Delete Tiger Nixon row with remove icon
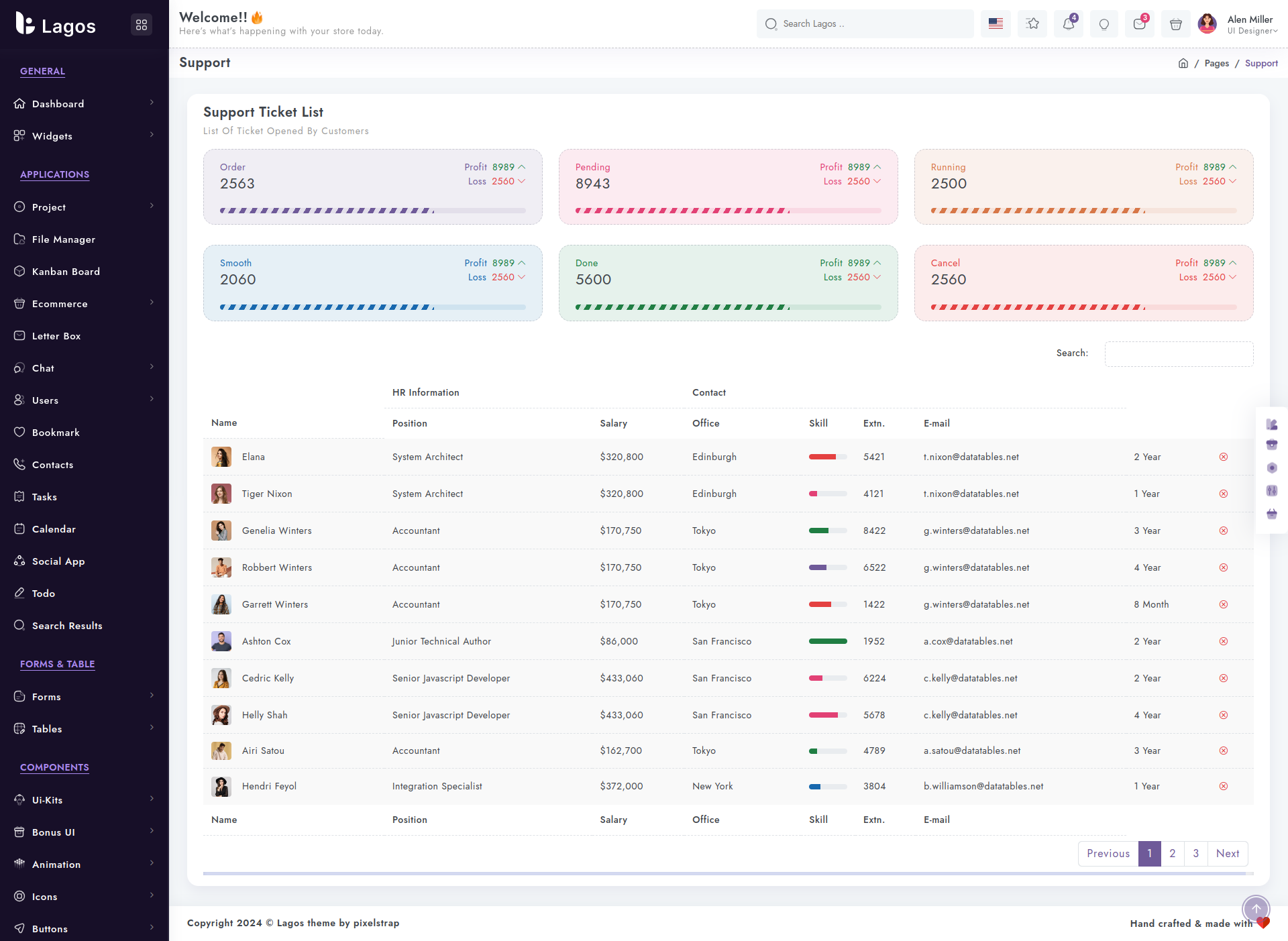Viewport: 1288px width, 941px height. coord(1224,494)
